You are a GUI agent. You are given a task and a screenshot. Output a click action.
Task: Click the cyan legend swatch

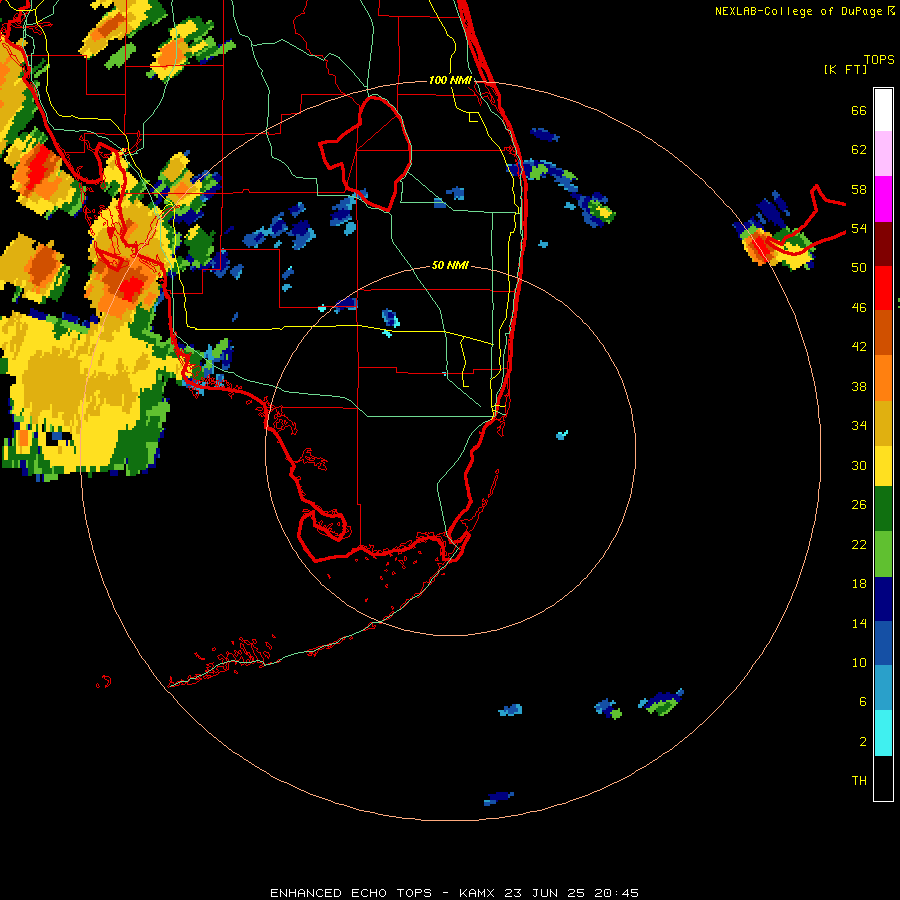coord(883,733)
